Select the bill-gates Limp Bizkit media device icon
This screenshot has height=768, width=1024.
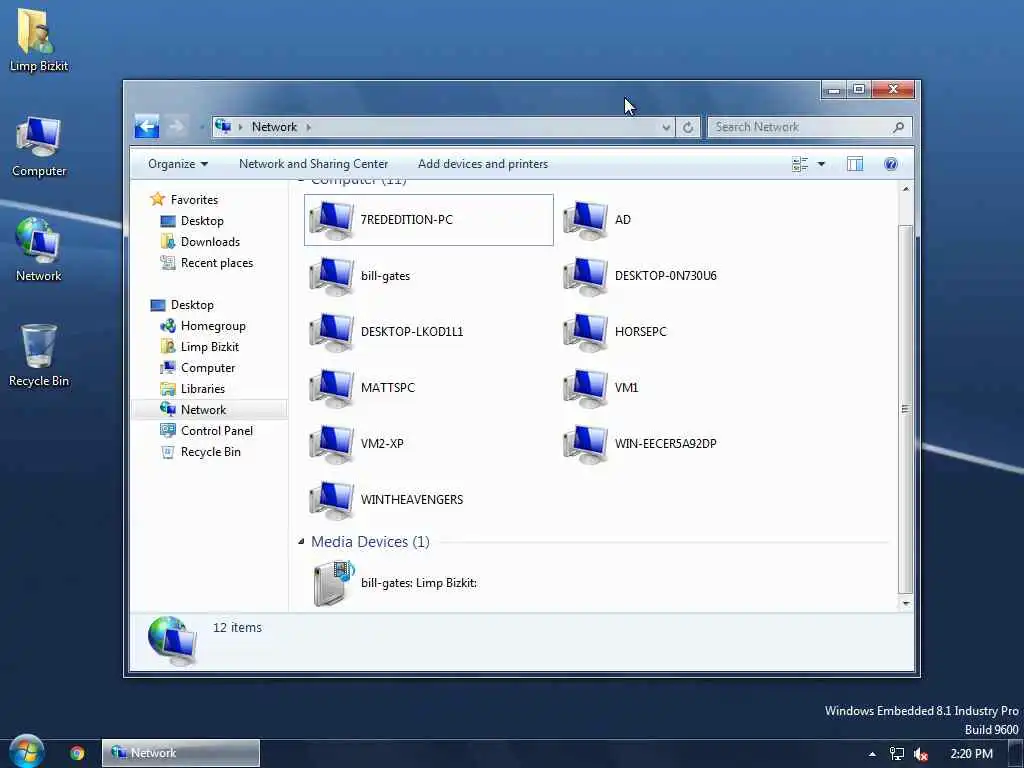[x=333, y=583]
